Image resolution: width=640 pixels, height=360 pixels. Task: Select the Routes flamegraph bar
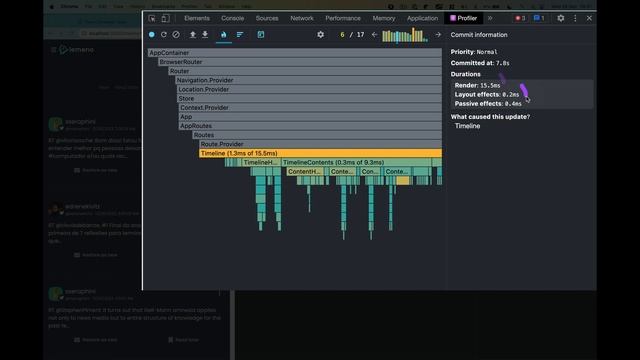tap(317, 135)
